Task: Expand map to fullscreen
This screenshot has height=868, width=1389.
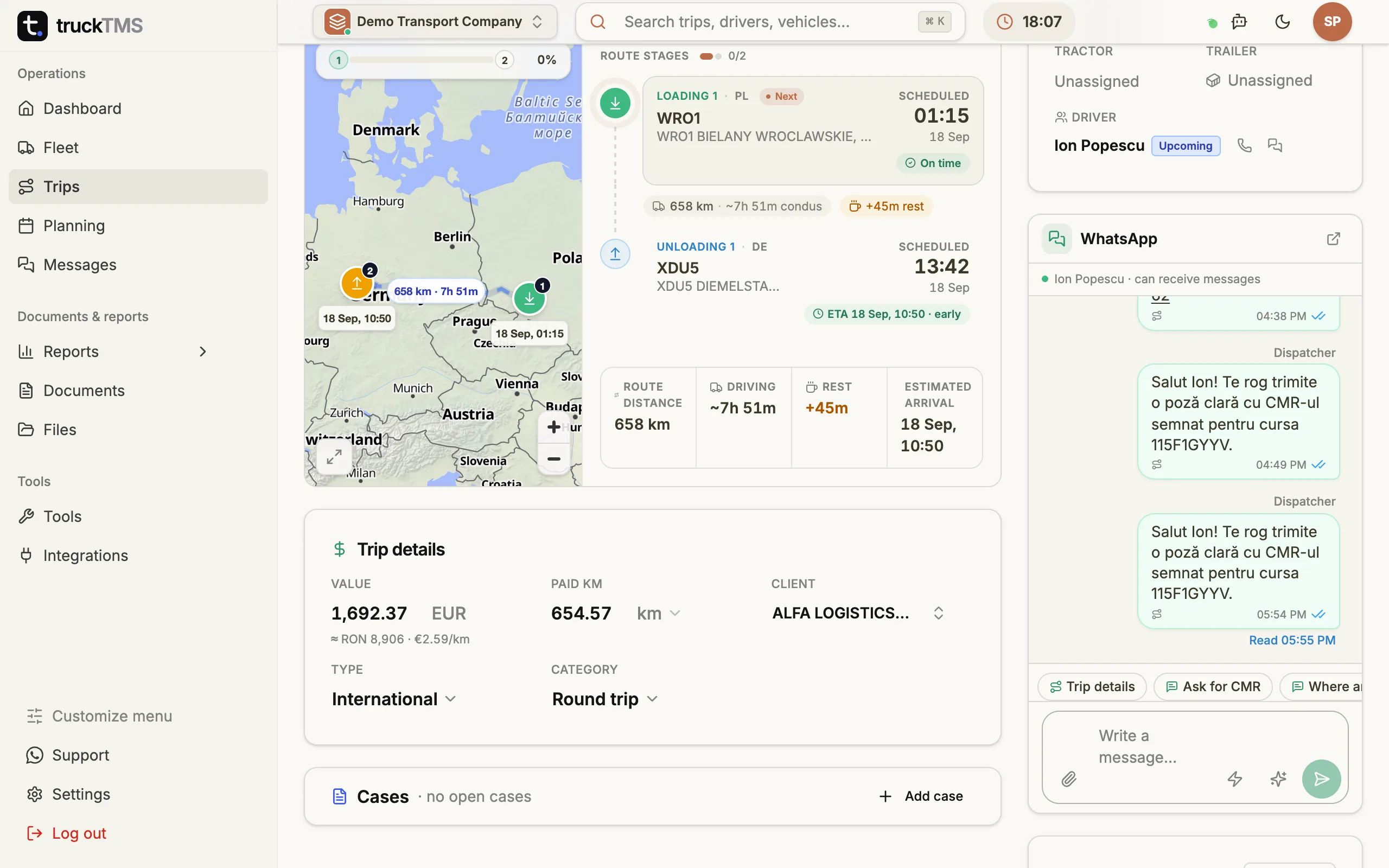Action: coord(334,457)
